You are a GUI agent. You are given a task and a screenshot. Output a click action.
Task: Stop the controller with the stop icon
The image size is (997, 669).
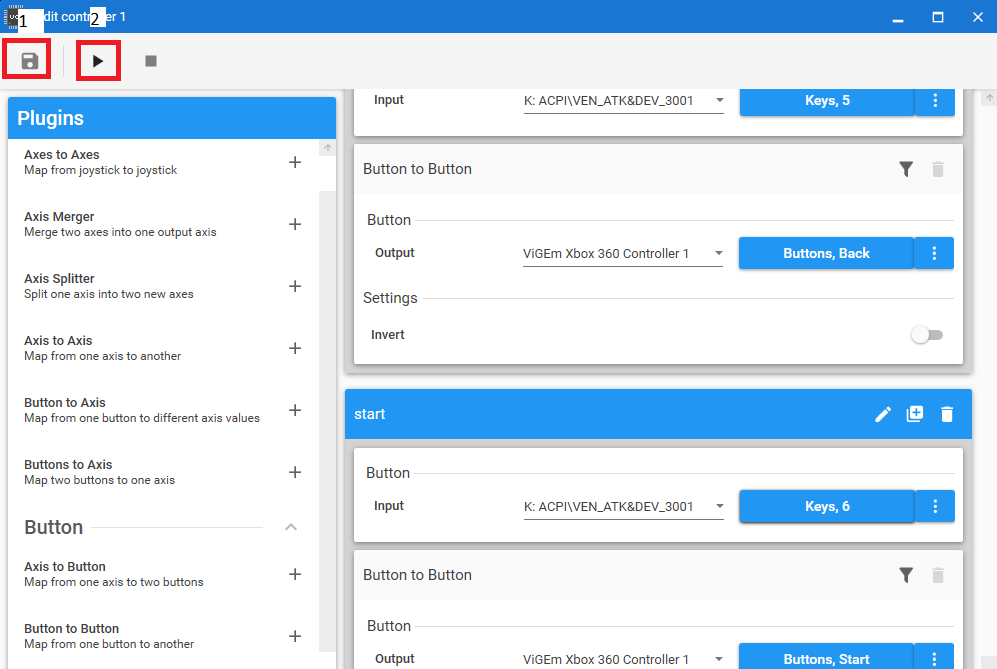(x=151, y=61)
